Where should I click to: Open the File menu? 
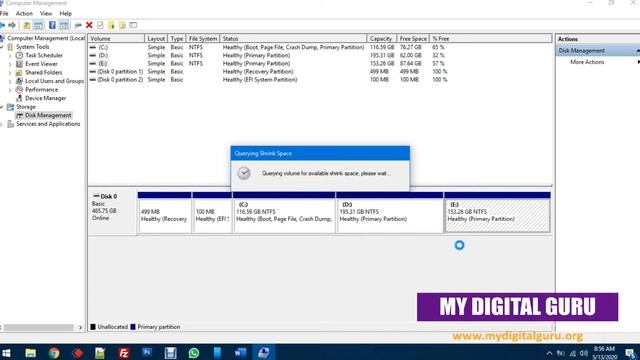[4, 13]
